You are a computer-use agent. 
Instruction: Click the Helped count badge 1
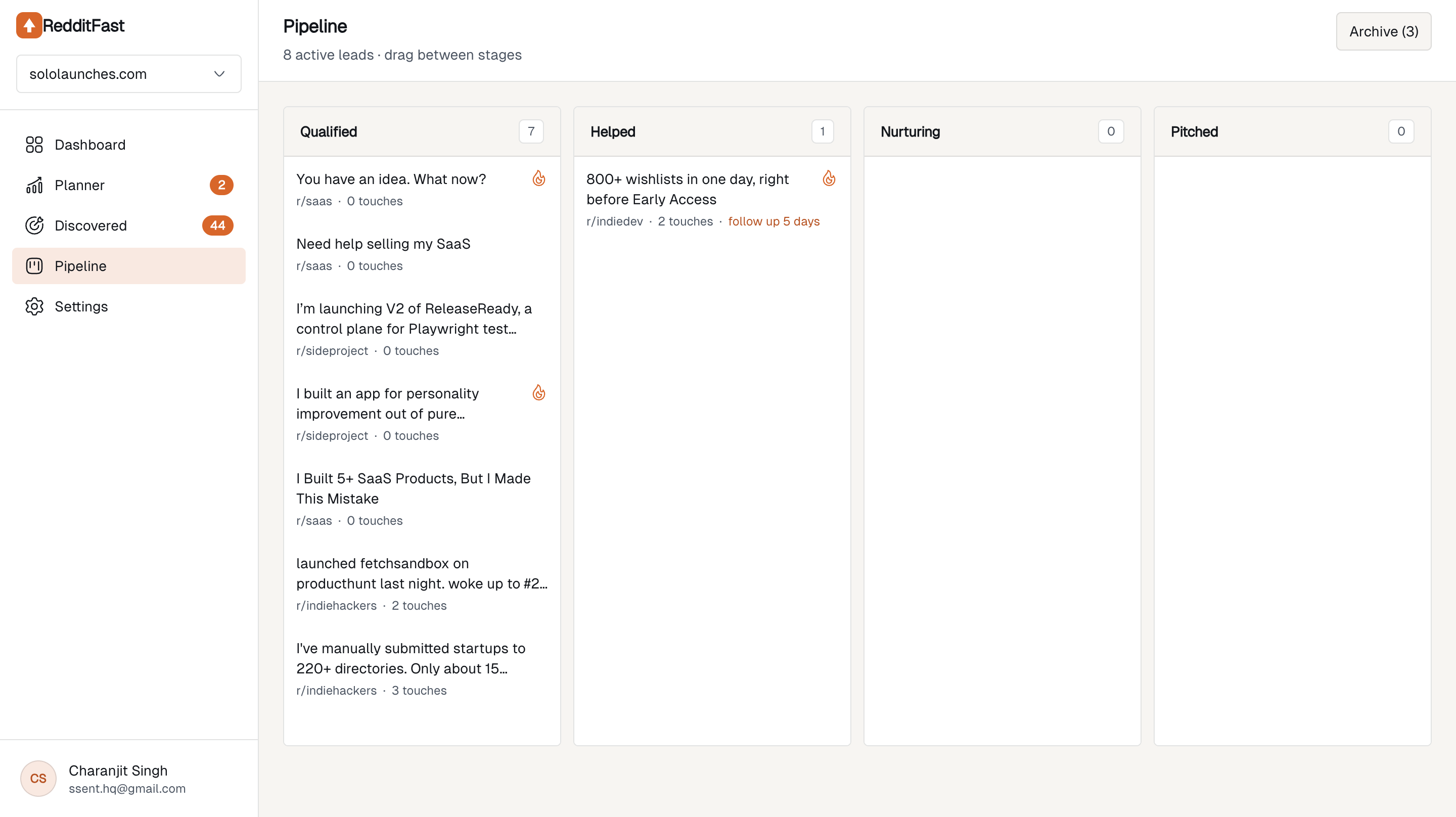coord(823,132)
